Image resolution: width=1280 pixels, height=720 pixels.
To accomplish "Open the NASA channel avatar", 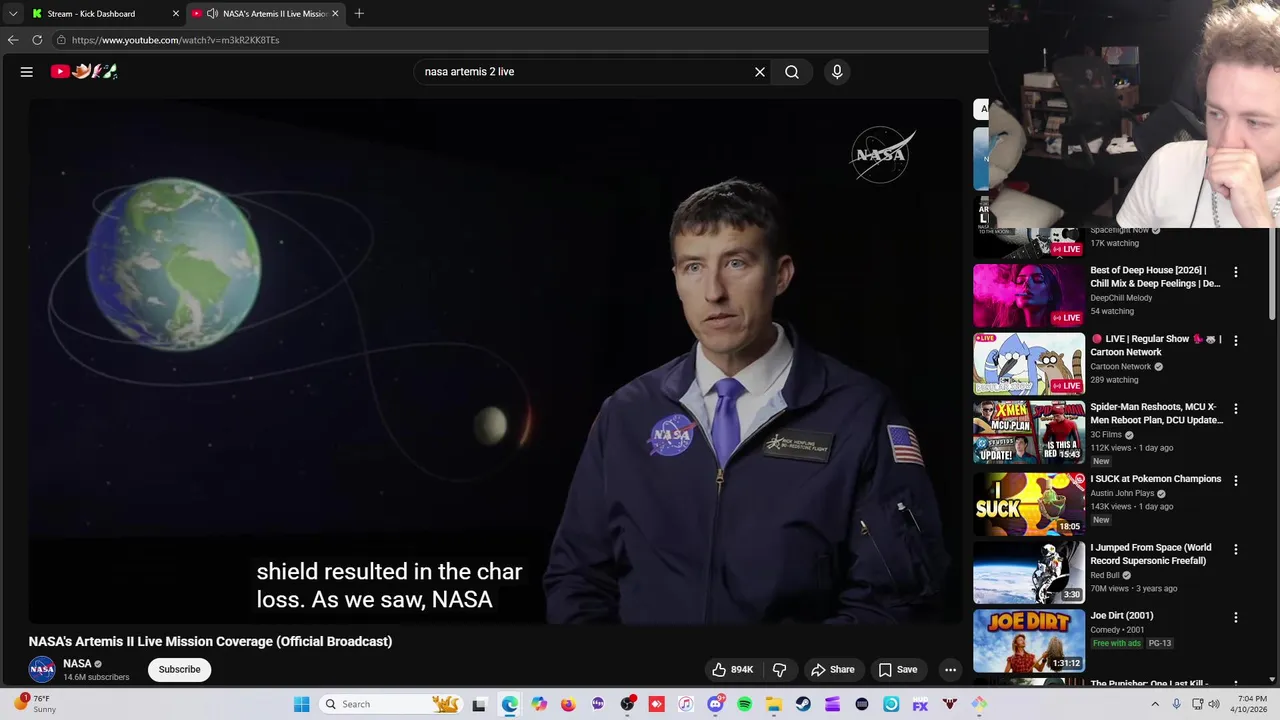I will click(42, 670).
